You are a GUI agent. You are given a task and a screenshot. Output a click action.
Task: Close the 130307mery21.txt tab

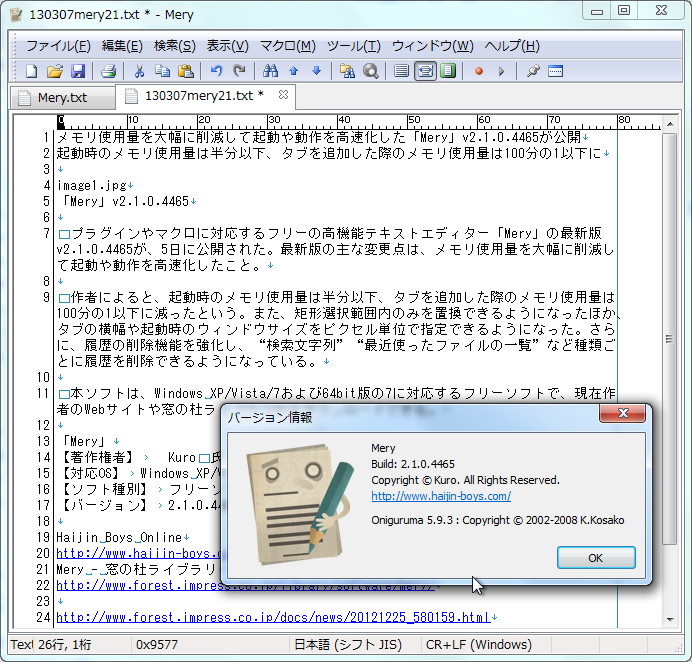(283, 94)
